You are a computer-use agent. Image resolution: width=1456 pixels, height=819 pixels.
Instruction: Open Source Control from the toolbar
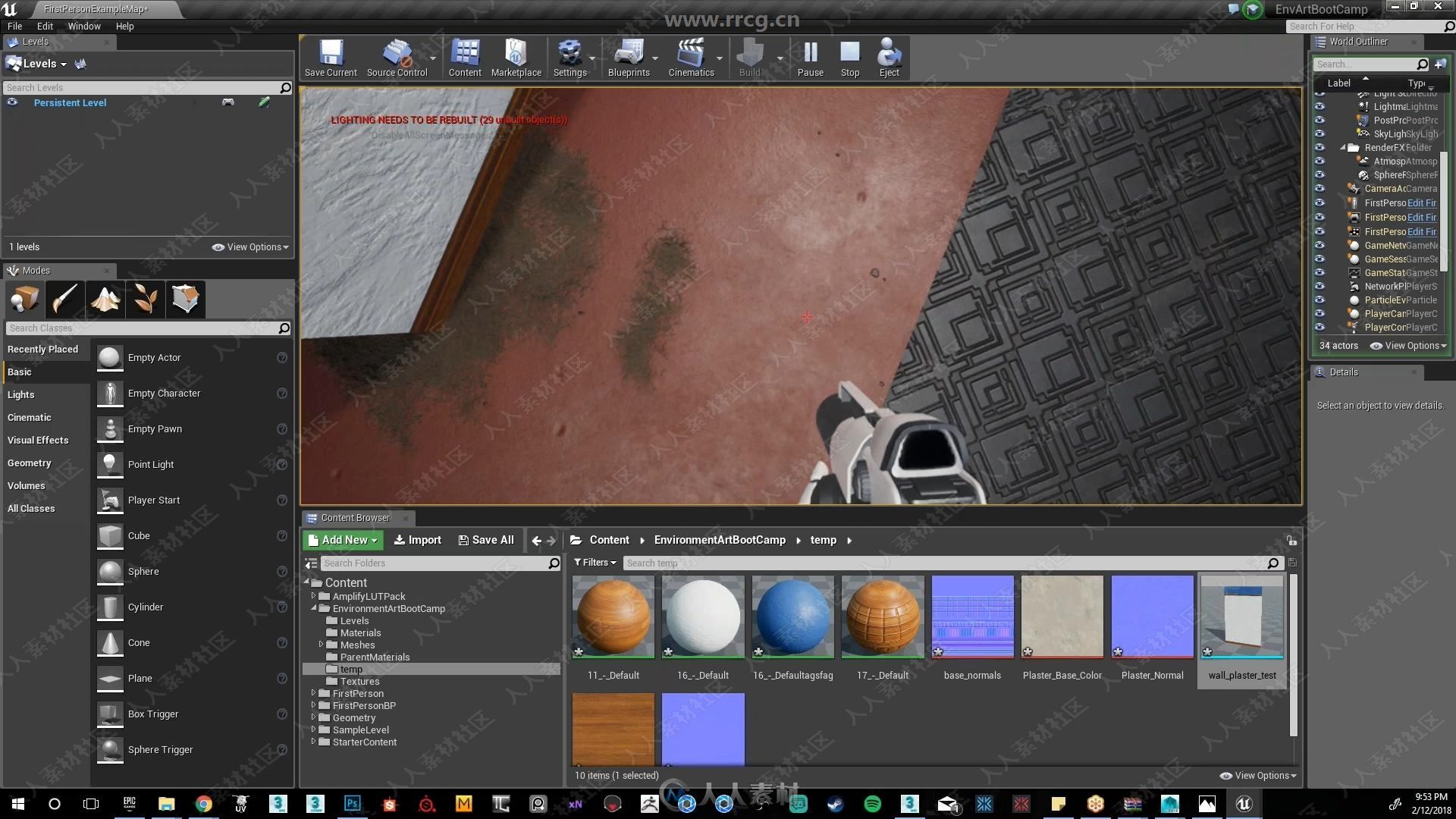(397, 58)
